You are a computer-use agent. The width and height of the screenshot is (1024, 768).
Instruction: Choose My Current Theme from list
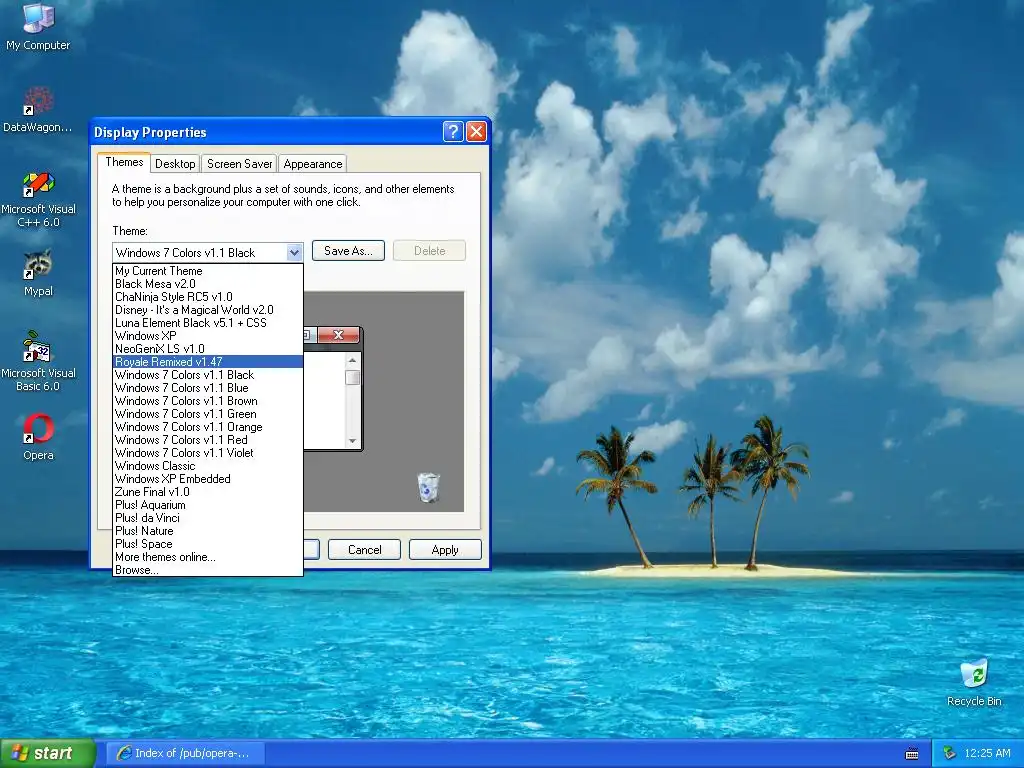coord(208,270)
